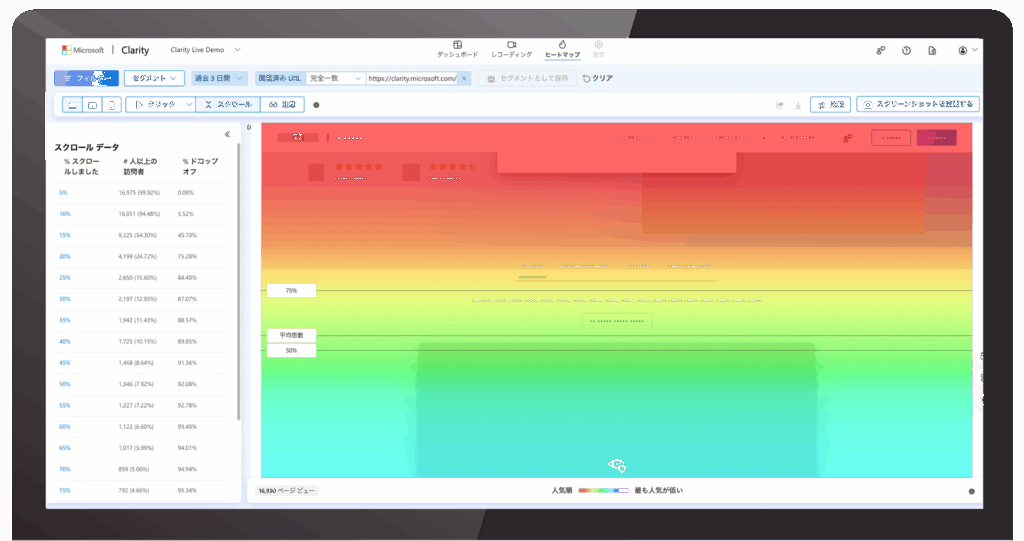The height and width of the screenshot is (541, 1024).
Task: Open the help question-mark icon
Action: pyautogui.click(x=906, y=50)
